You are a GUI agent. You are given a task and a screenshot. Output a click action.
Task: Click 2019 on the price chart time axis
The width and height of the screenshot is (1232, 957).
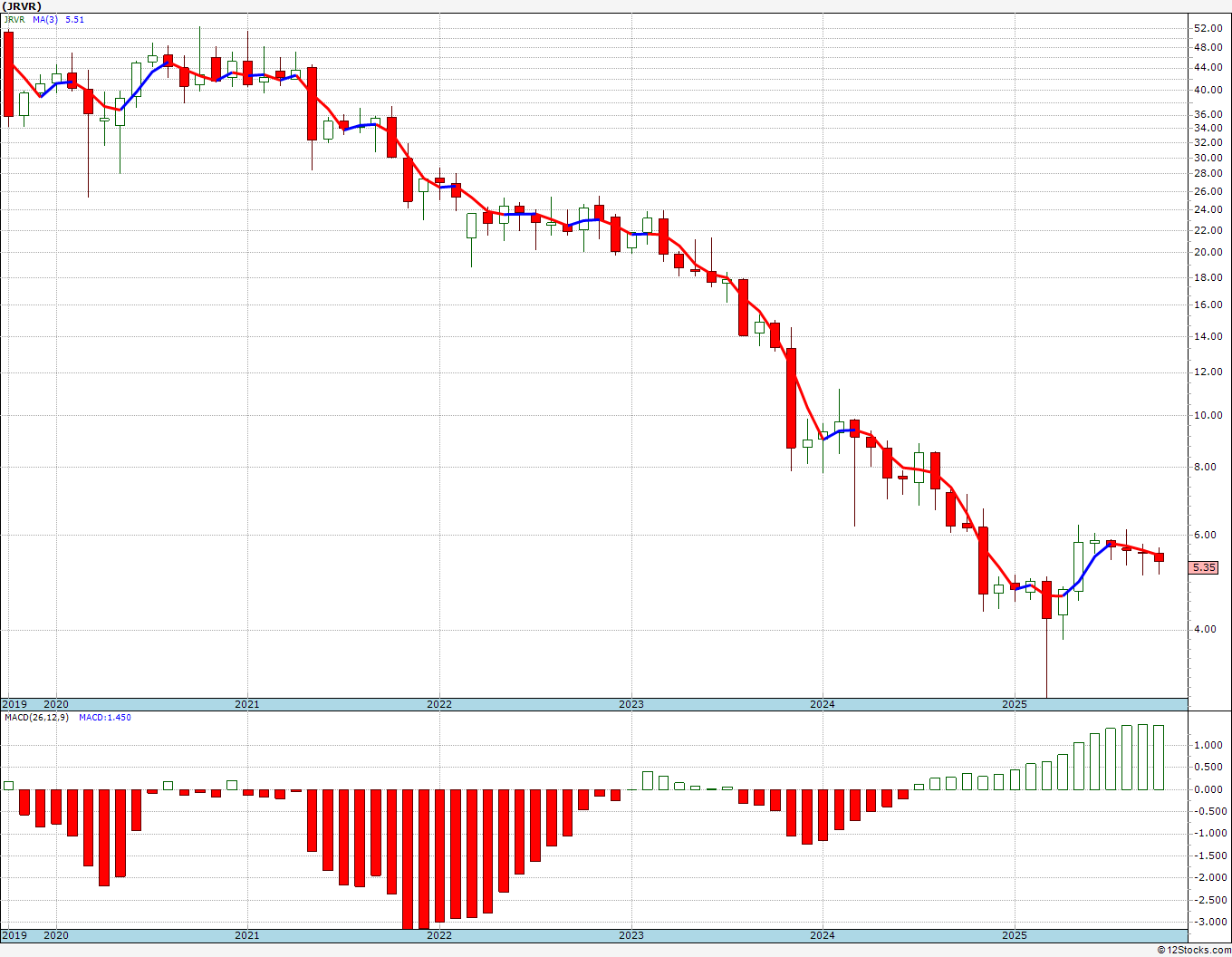(14, 704)
